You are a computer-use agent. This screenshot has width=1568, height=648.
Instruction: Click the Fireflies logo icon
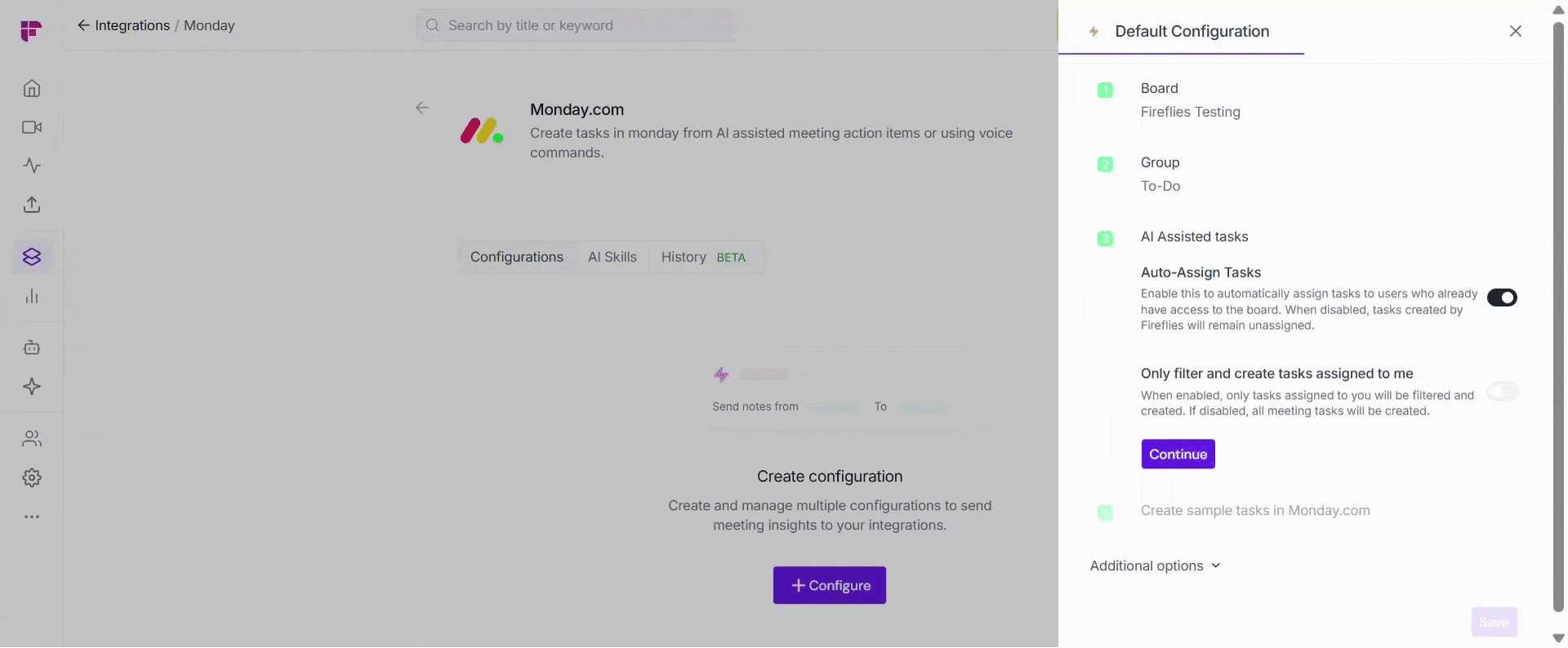tap(31, 30)
